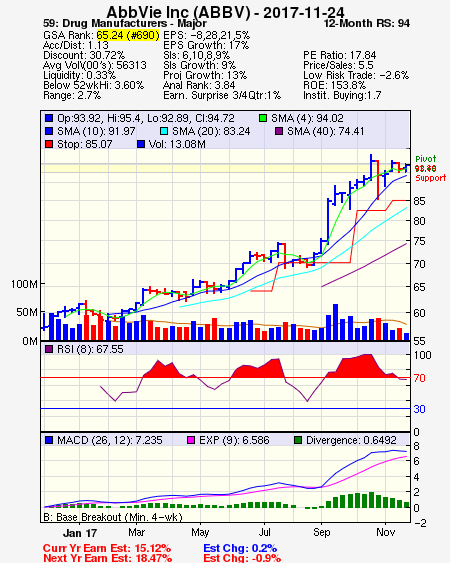Click the SMA (40): 74.41 label

(325, 131)
